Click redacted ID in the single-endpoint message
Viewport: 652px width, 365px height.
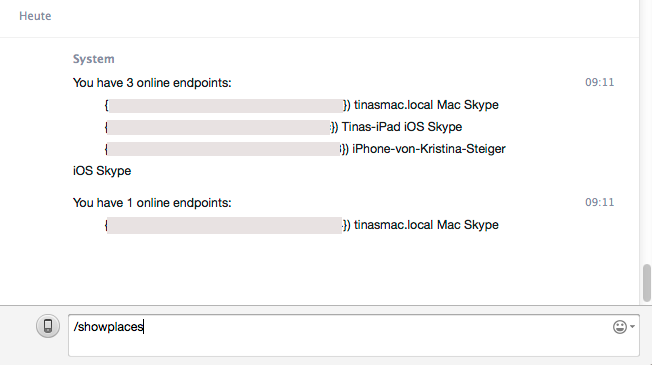click(x=224, y=225)
